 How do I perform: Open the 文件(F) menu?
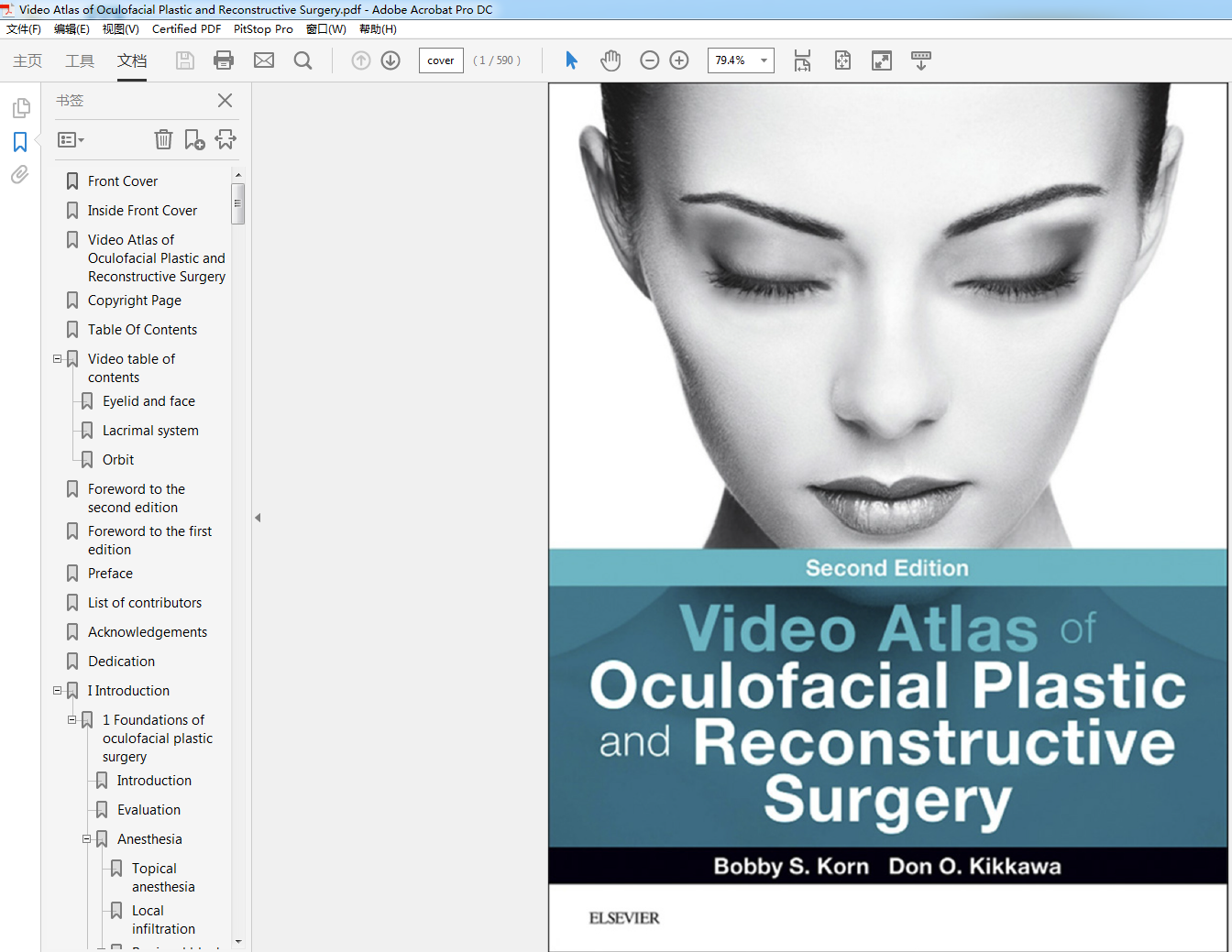pos(24,29)
